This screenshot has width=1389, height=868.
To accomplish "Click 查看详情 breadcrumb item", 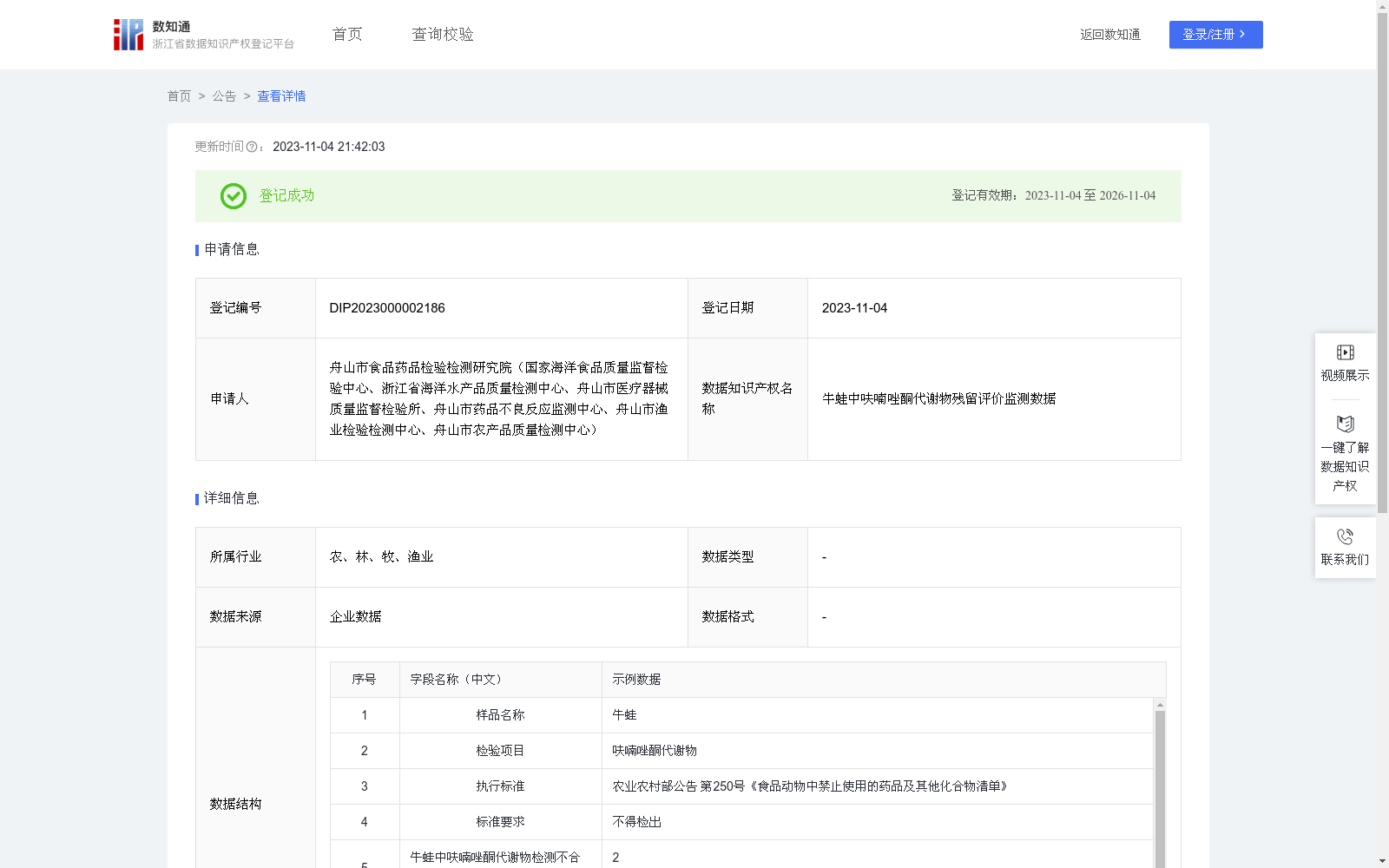I will click(x=281, y=96).
